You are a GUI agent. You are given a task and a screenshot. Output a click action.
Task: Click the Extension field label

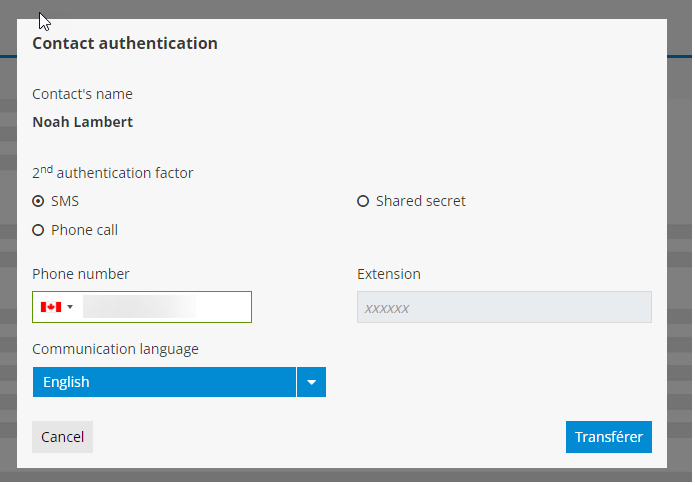(x=389, y=274)
